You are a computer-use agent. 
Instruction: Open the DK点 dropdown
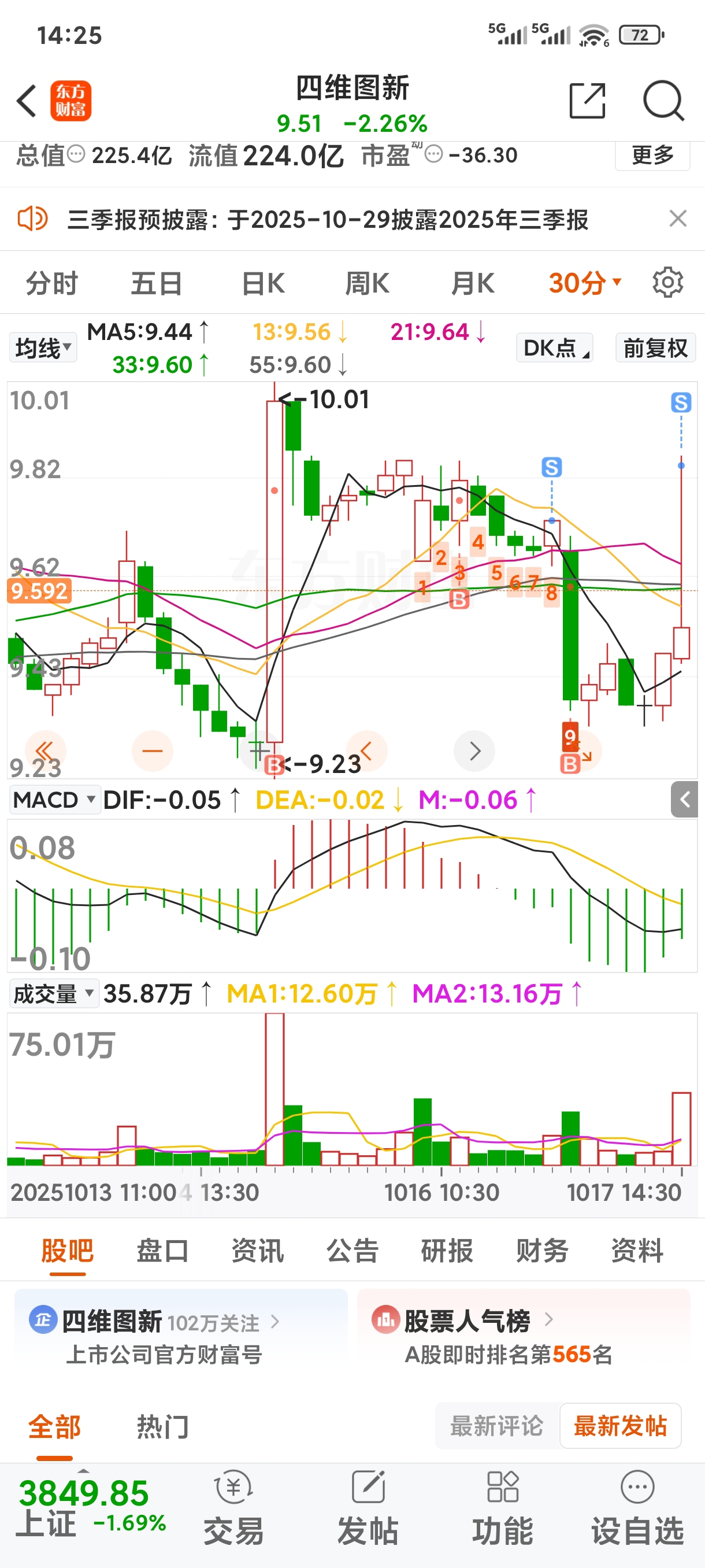(x=555, y=347)
